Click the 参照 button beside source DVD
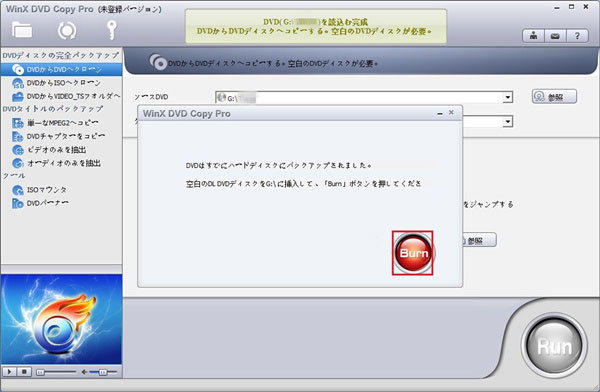600x392 pixels. point(554,97)
